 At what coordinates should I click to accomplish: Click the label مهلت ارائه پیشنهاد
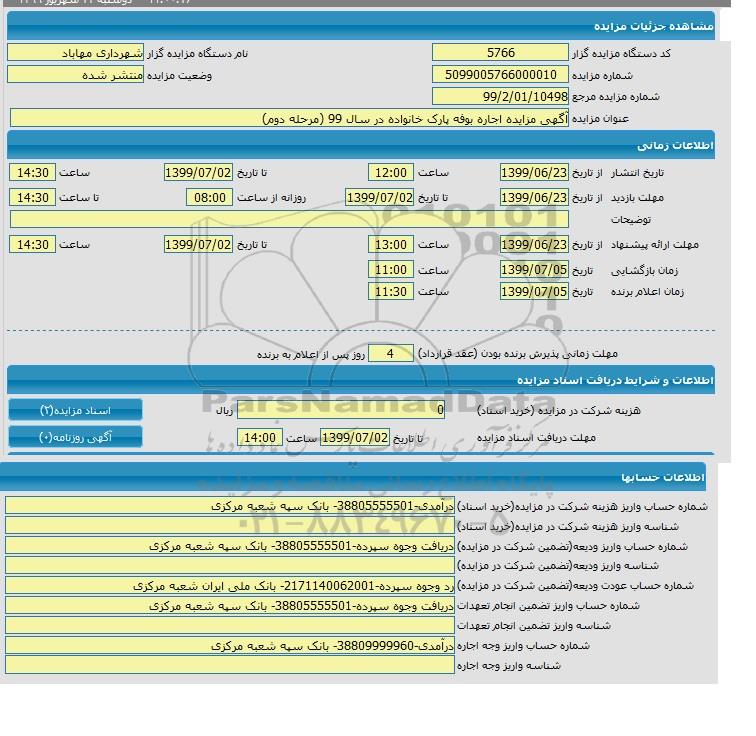tap(655, 245)
